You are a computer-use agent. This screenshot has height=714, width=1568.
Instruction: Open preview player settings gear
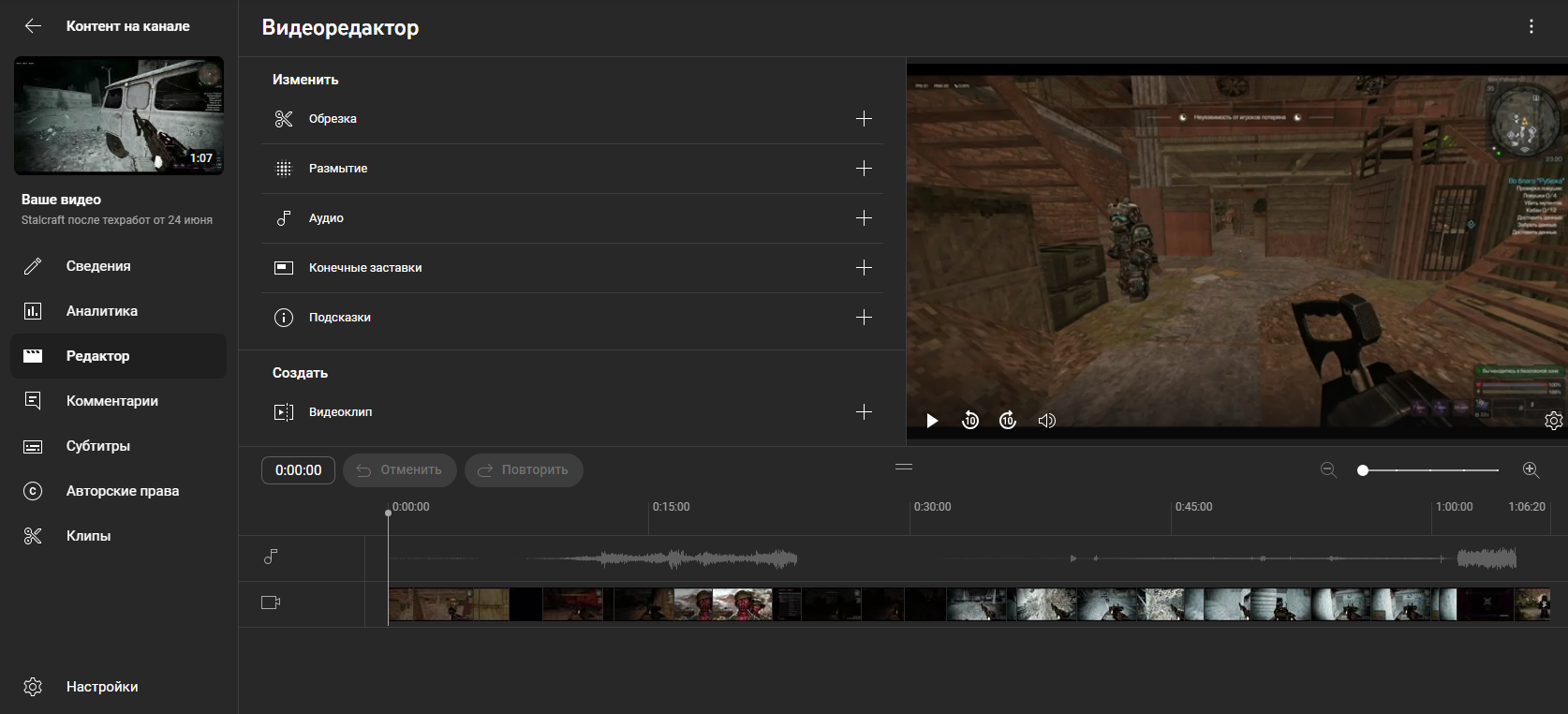point(1553,421)
